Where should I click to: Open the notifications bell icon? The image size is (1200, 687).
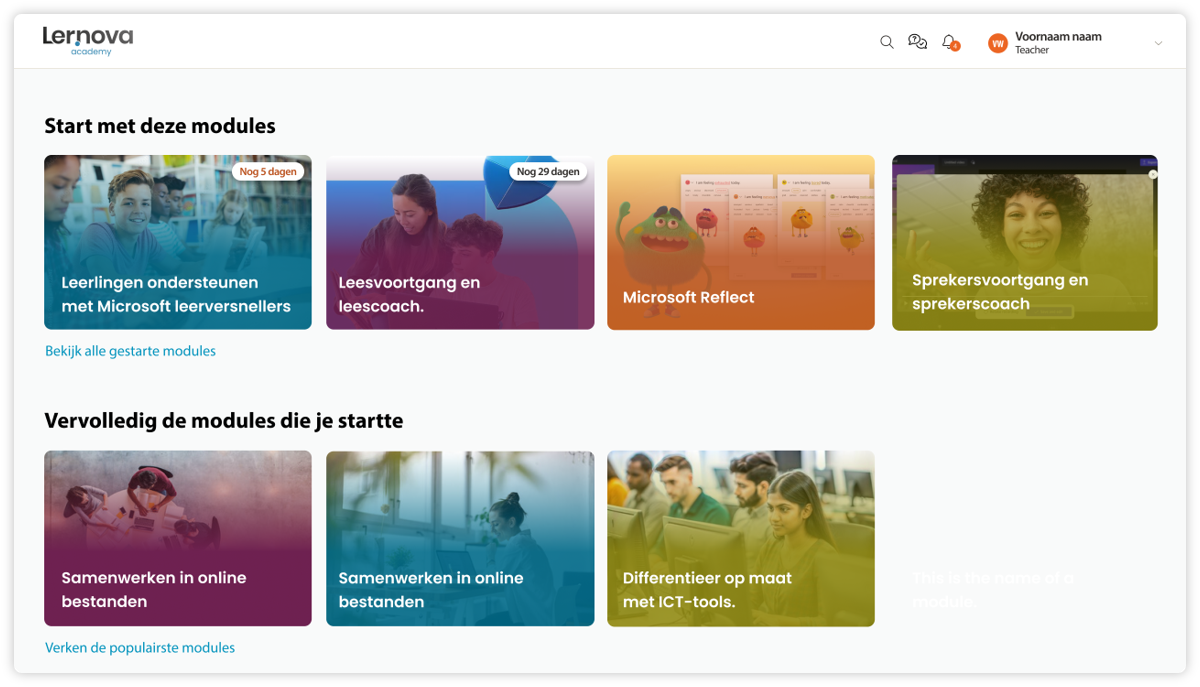coord(948,41)
